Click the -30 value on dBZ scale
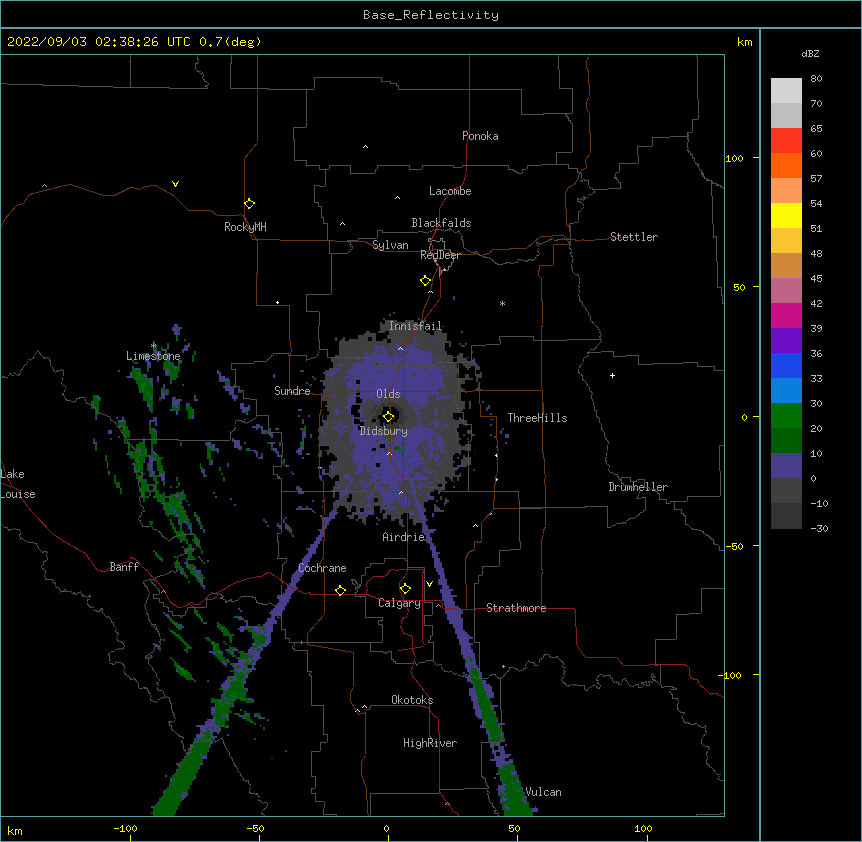The width and height of the screenshot is (862, 842). pos(819,529)
